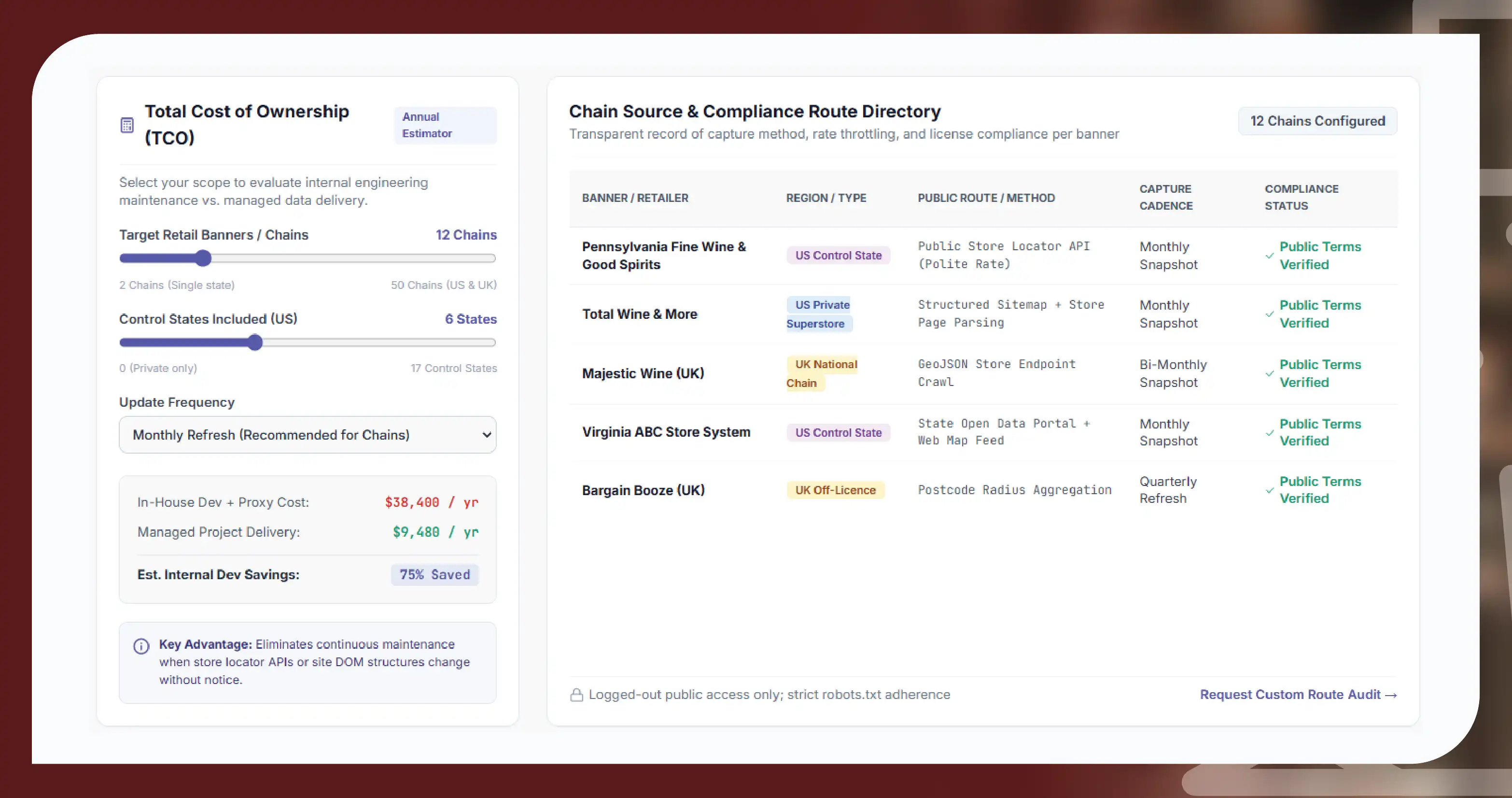This screenshot has width=1512, height=798.
Task: Click the lock icon beside logged-out public access note
Action: pos(576,695)
